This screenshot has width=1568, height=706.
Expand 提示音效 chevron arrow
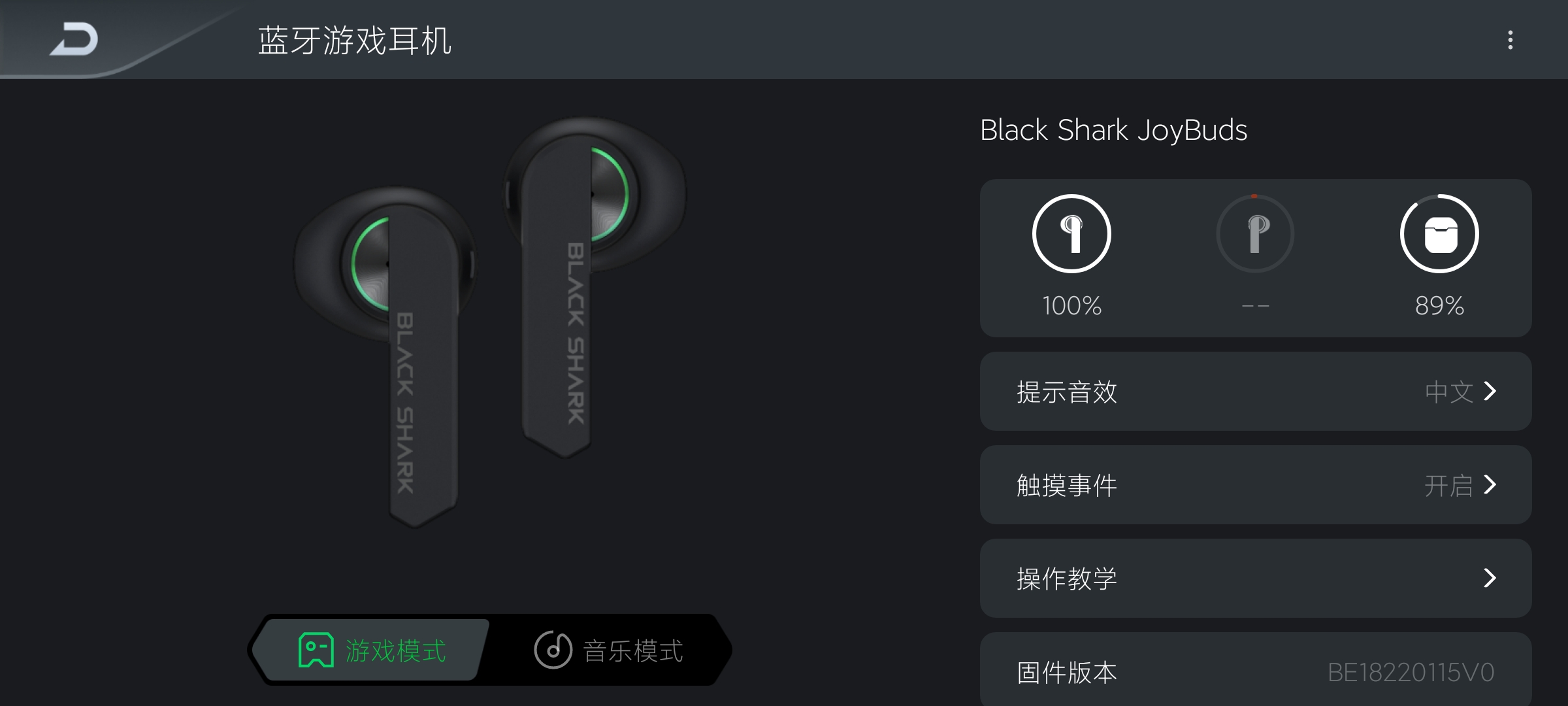pyautogui.click(x=1490, y=391)
